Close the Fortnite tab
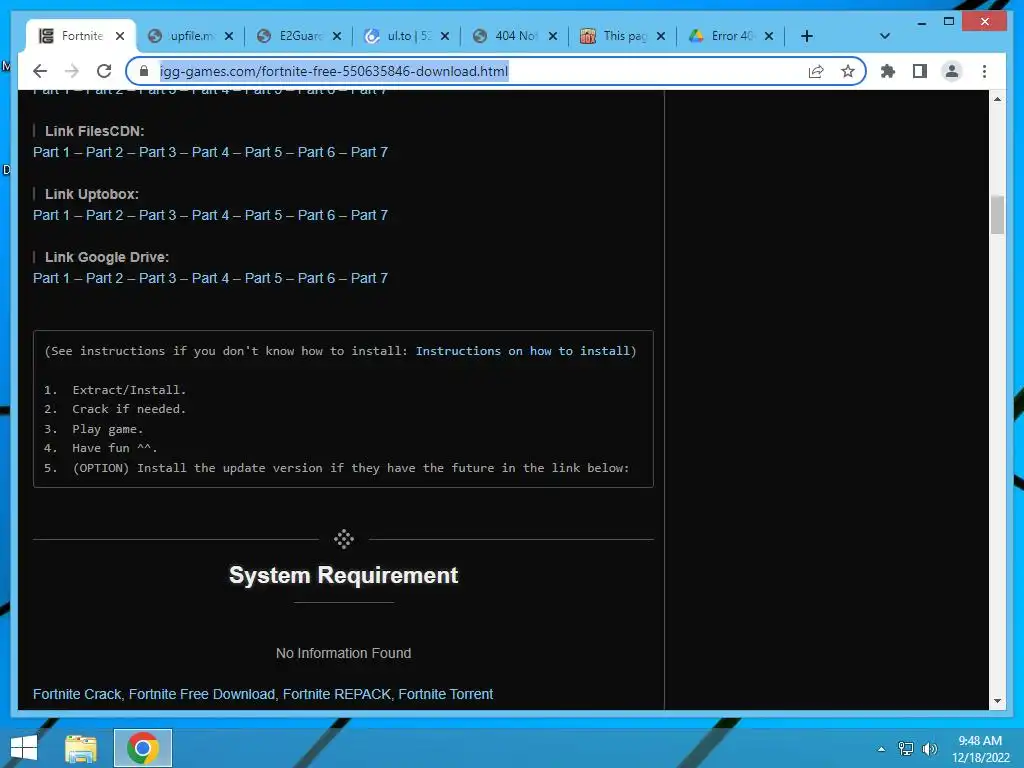This screenshot has width=1024, height=768. click(x=120, y=36)
